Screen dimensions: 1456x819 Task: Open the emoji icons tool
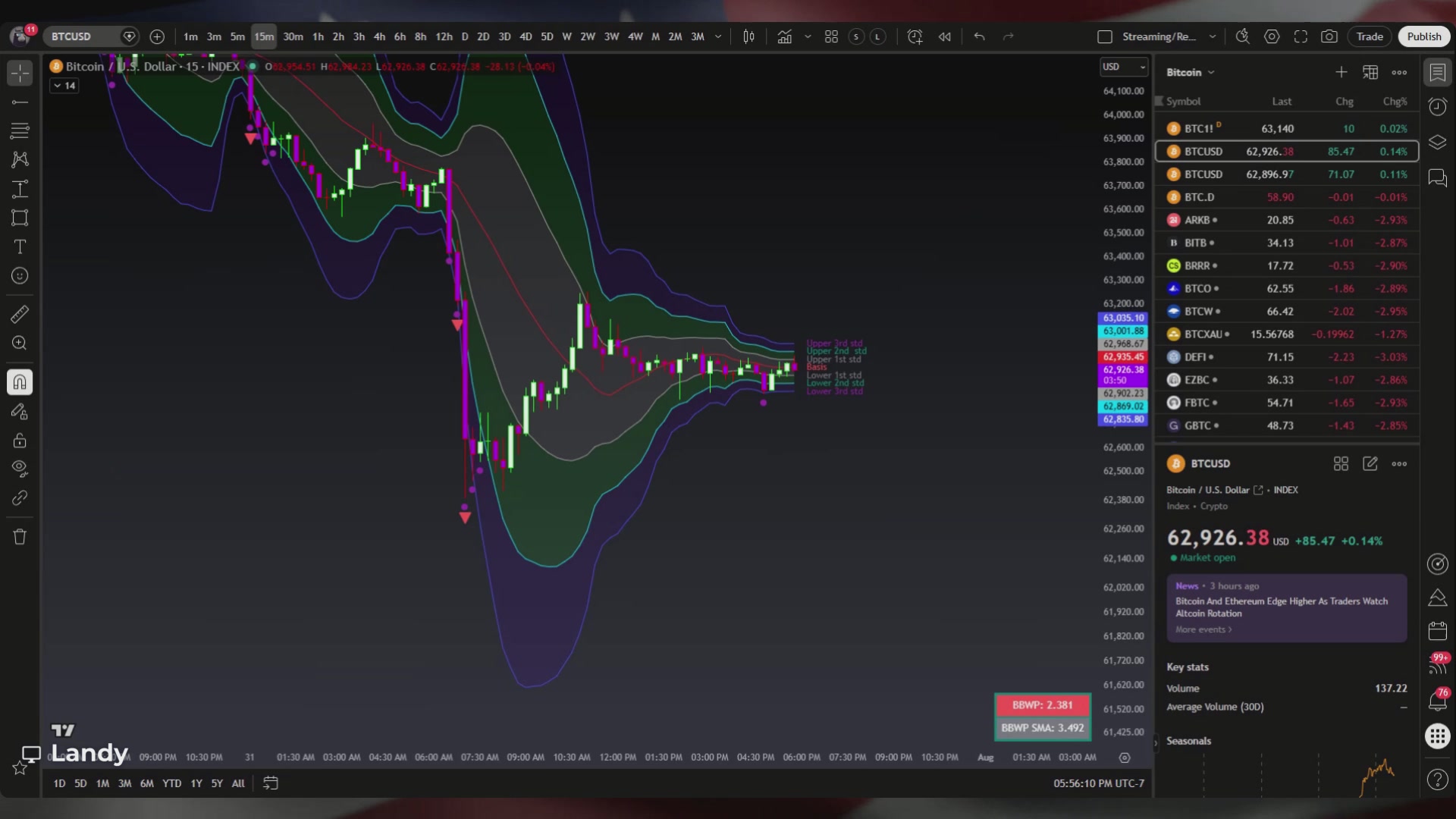[x=20, y=275]
